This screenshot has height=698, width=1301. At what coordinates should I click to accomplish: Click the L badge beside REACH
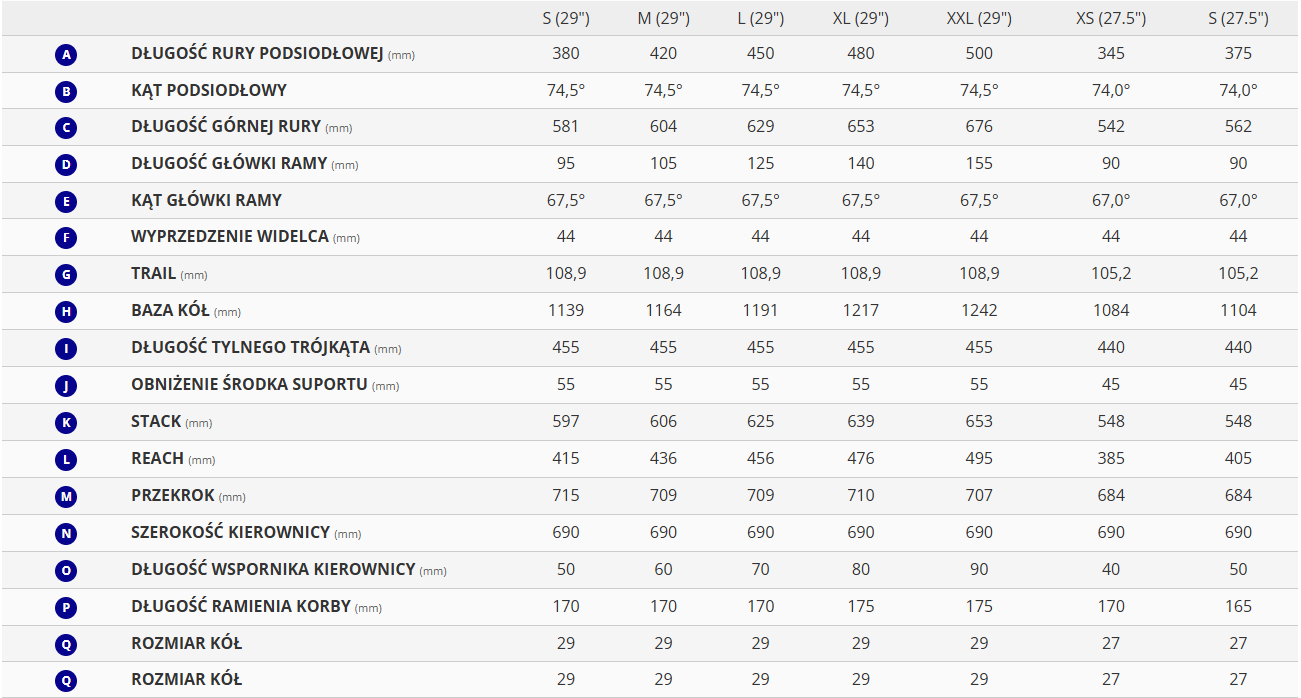[x=66, y=459]
